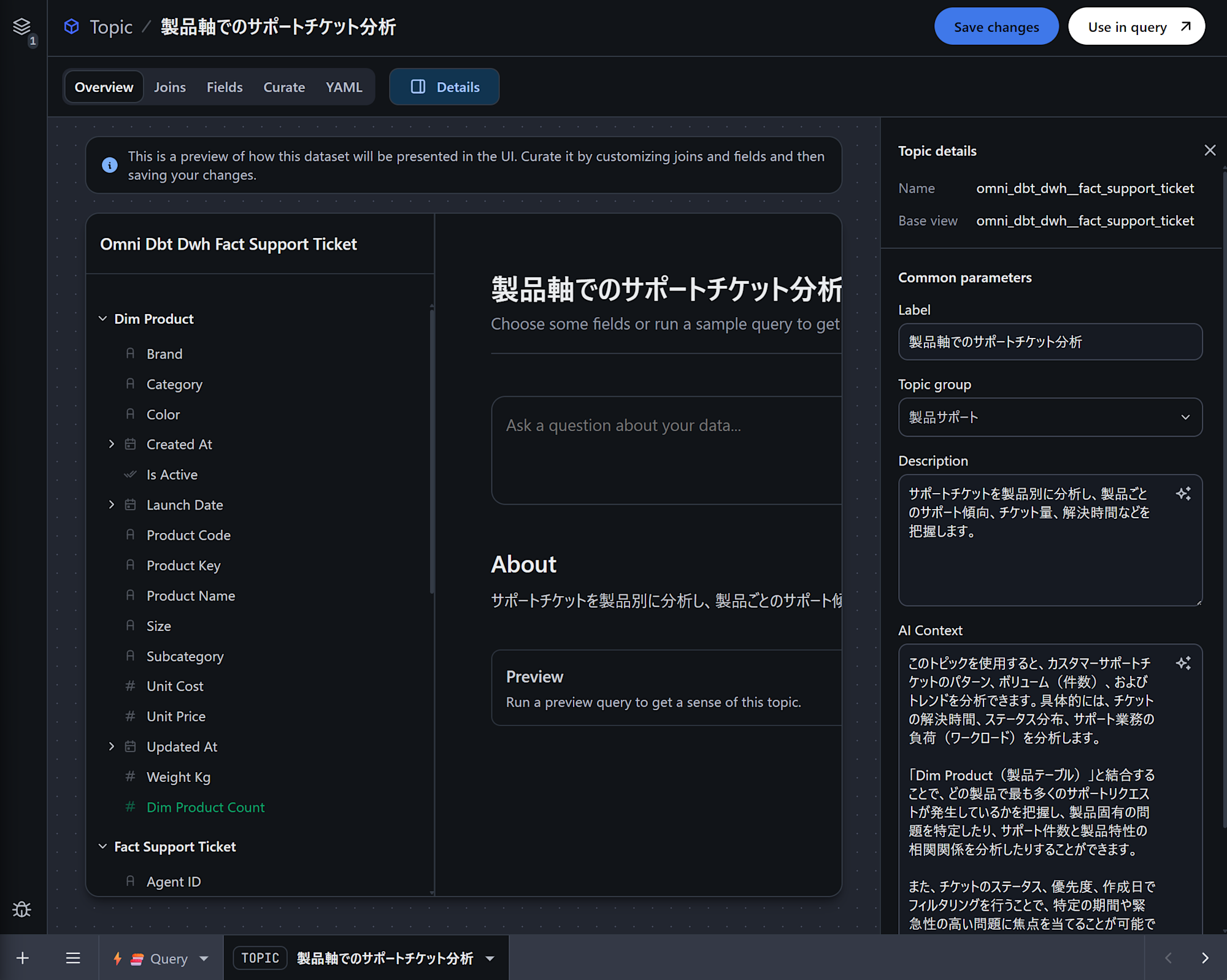Open the bug debug icon
1227x980 pixels.
click(22, 909)
